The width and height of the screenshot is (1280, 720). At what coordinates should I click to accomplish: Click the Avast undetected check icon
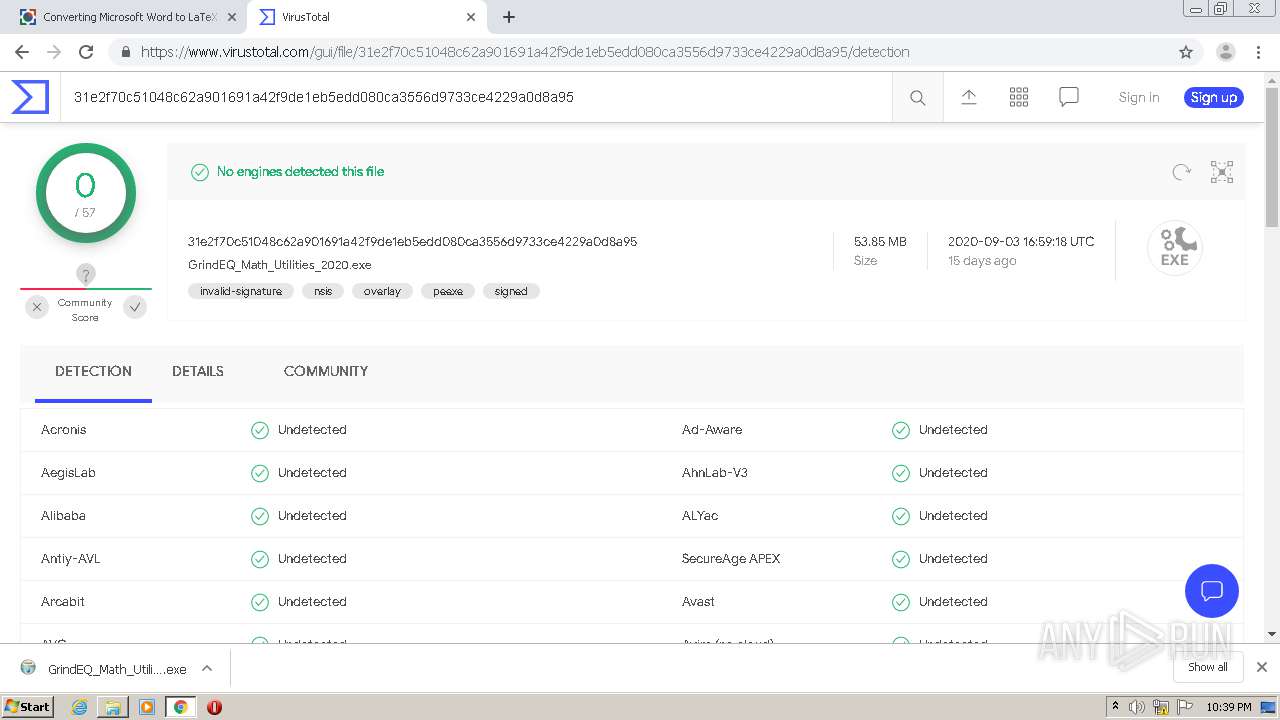(901, 602)
